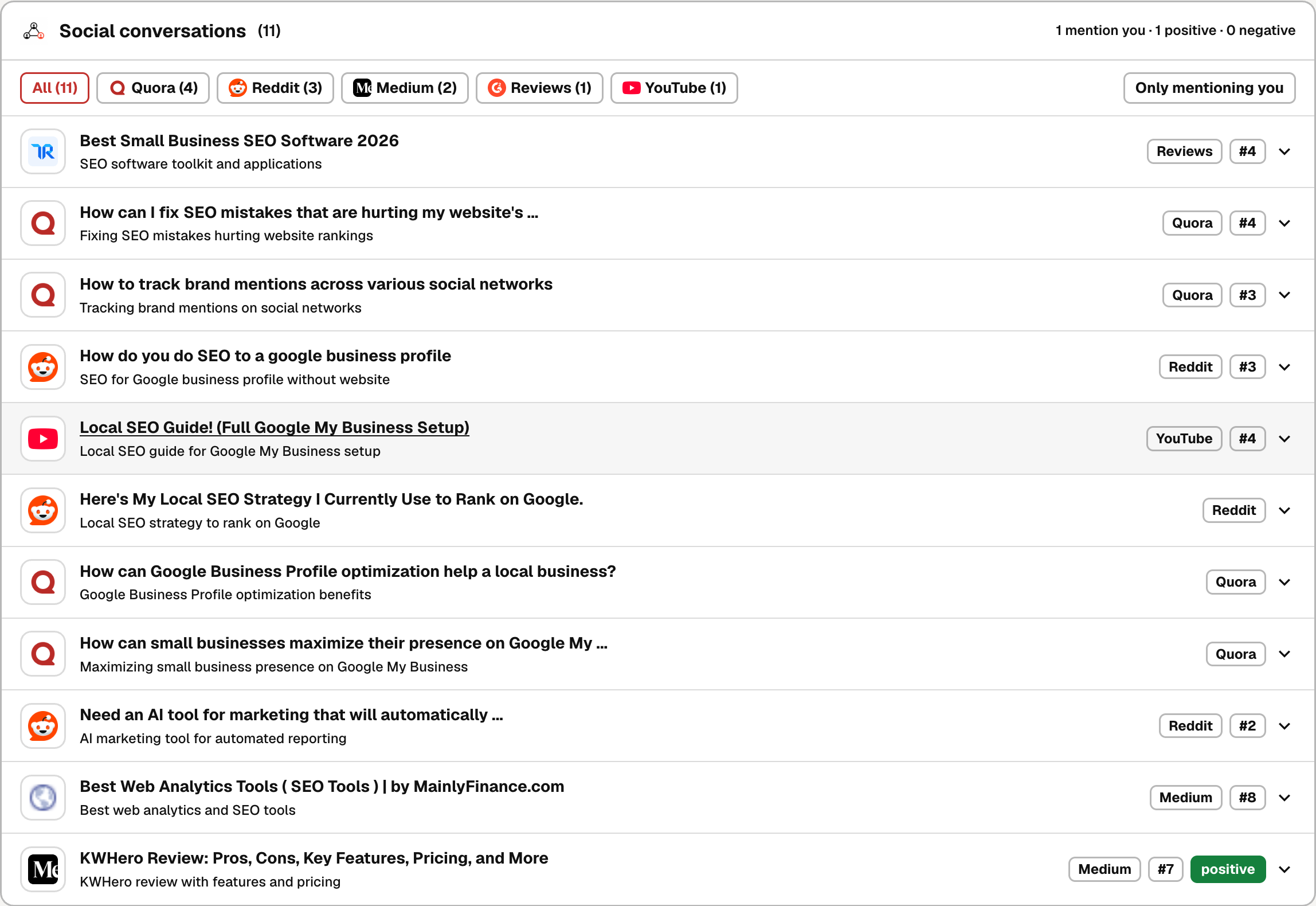Expand the 'AI tool for marketing' Reddit row
1316x906 pixels.
[x=1284, y=726]
